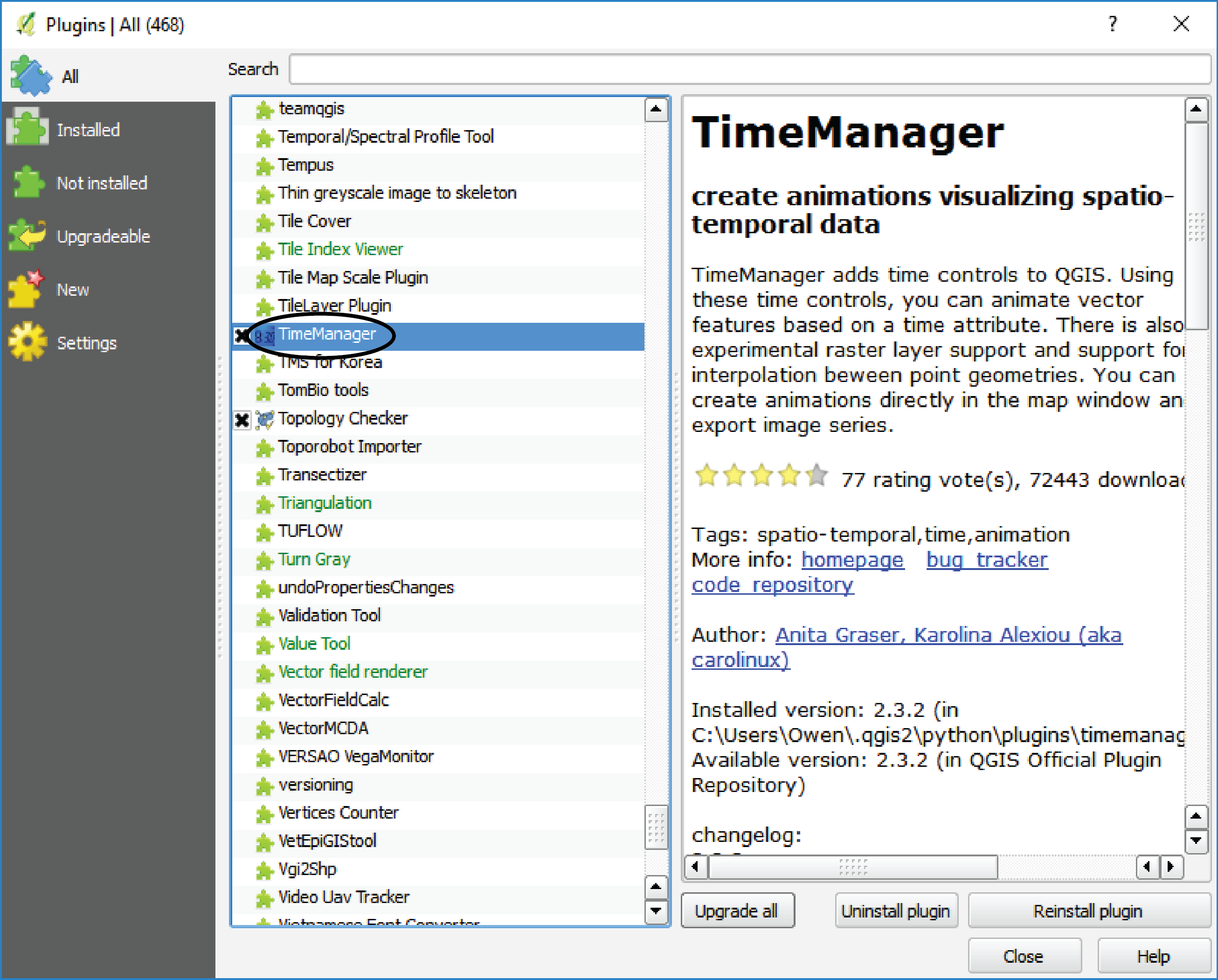Viewport: 1218px width, 980px height.
Task: Open Help for the plugin manager
Action: click(x=1153, y=956)
